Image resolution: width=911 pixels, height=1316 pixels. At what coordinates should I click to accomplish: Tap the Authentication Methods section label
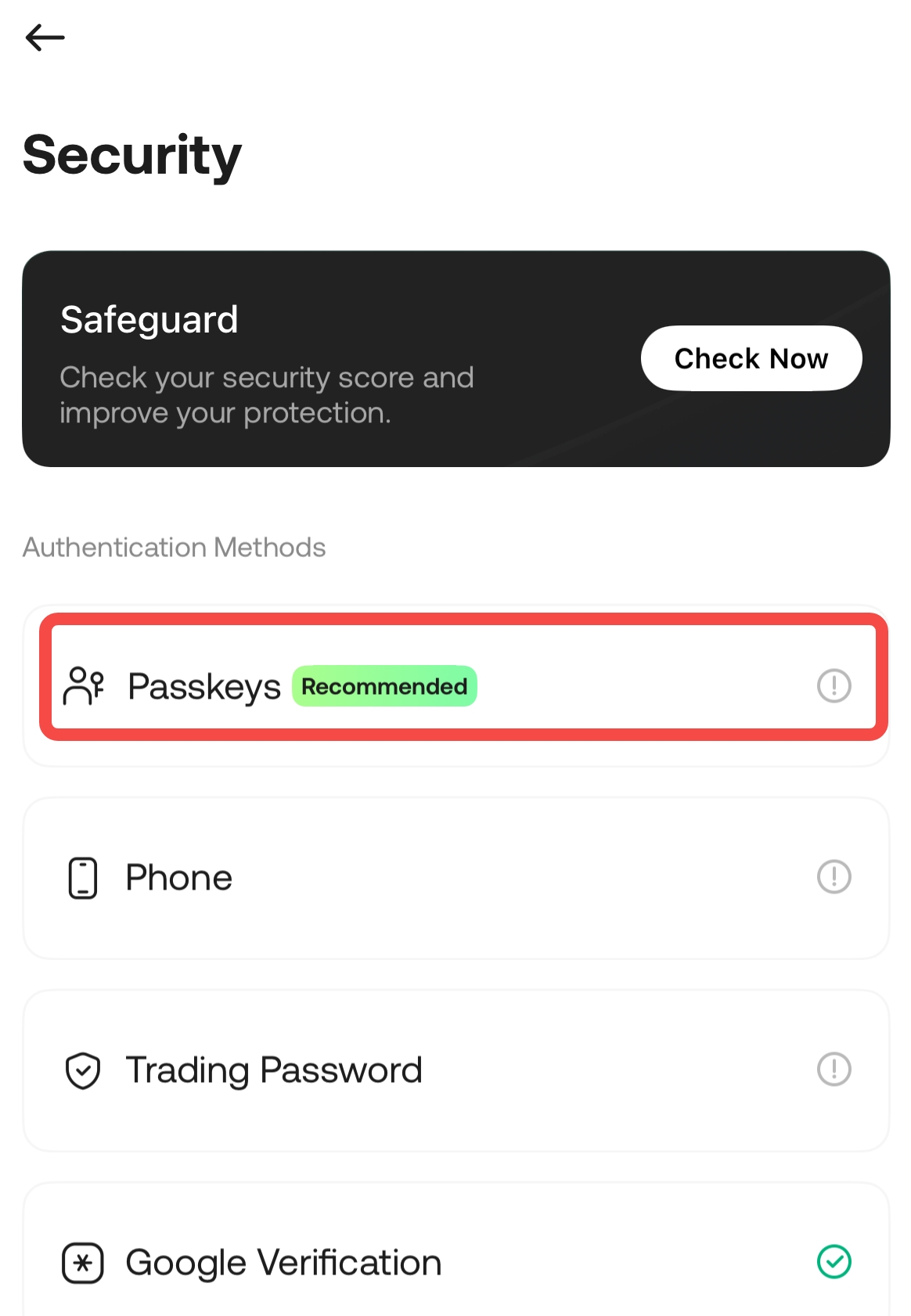[x=174, y=548]
